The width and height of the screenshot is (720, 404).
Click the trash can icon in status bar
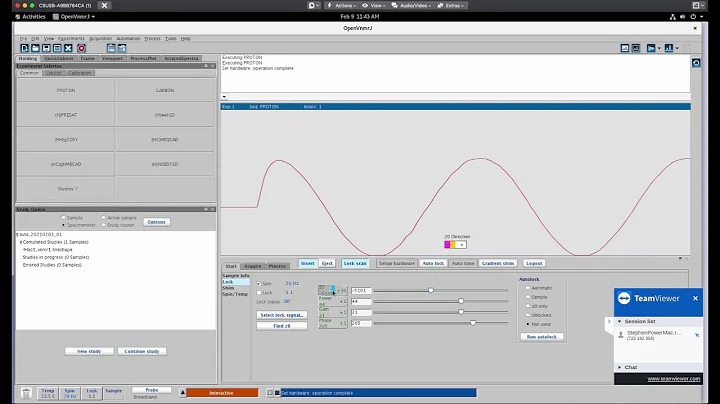(x=26, y=393)
